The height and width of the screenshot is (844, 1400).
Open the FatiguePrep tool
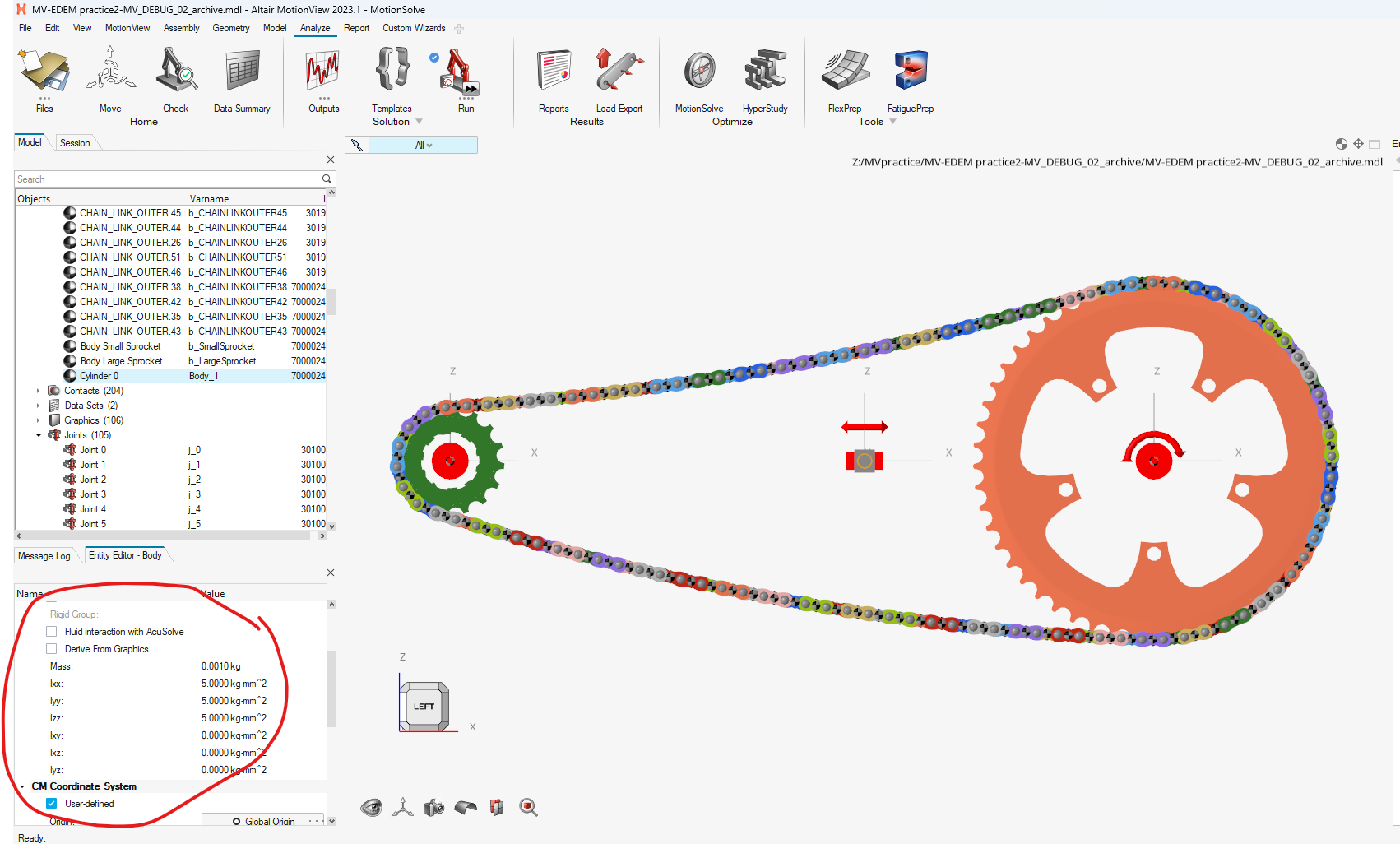click(x=911, y=71)
